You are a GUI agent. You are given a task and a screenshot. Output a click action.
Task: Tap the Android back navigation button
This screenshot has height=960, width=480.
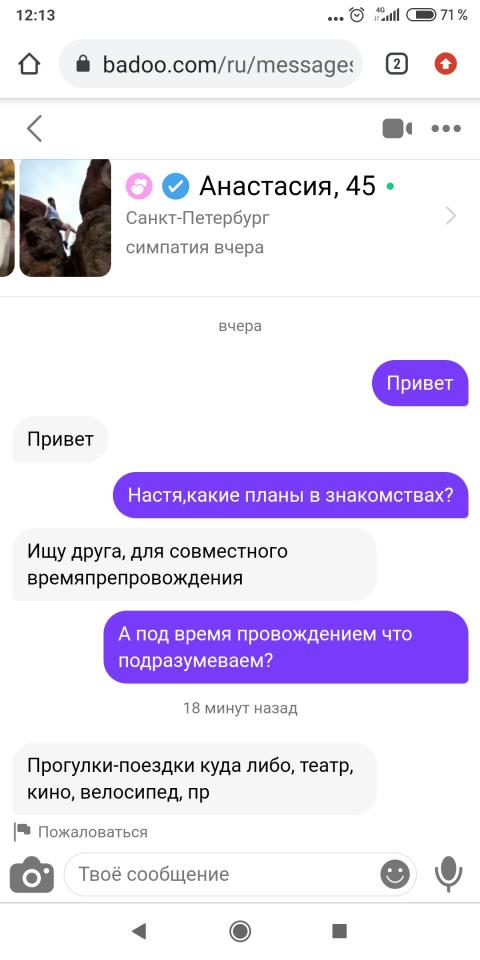click(x=139, y=931)
